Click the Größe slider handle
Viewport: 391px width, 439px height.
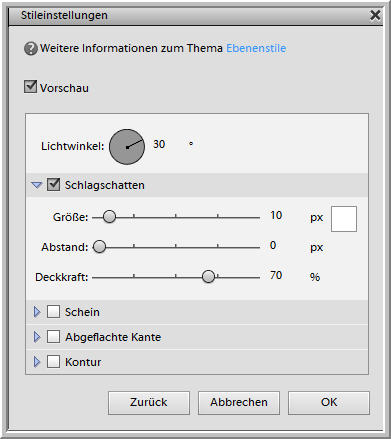pyautogui.click(x=109, y=217)
